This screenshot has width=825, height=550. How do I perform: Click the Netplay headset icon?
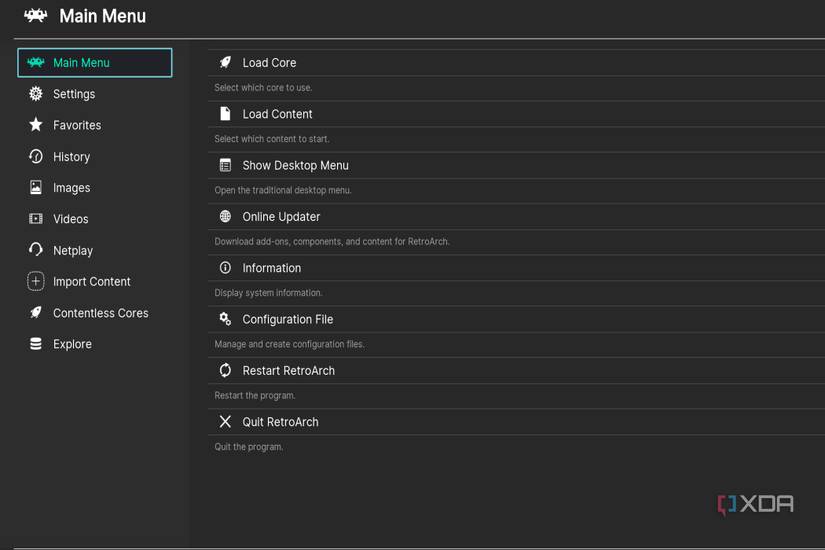tap(35, 249)
